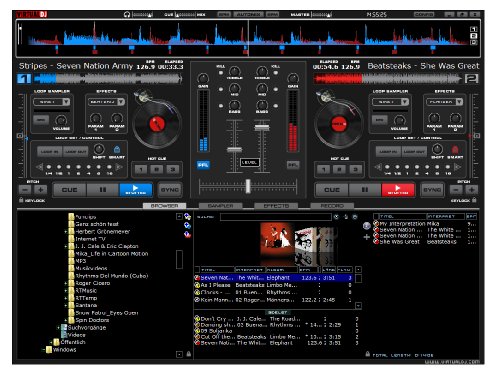Select waveform zoom level 1 button
This screenshot has width=500, height=374.
(473, 29)
